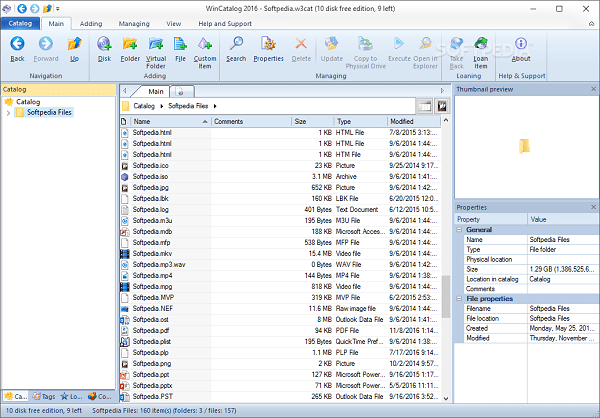Switch to the Managing ribbon tab

tap(134, 24)
